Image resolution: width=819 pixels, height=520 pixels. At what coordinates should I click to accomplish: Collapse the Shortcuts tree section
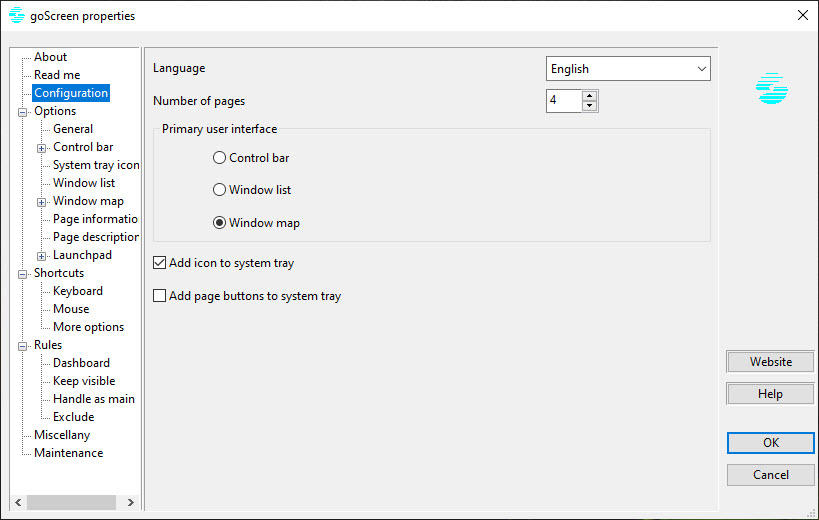22,274
